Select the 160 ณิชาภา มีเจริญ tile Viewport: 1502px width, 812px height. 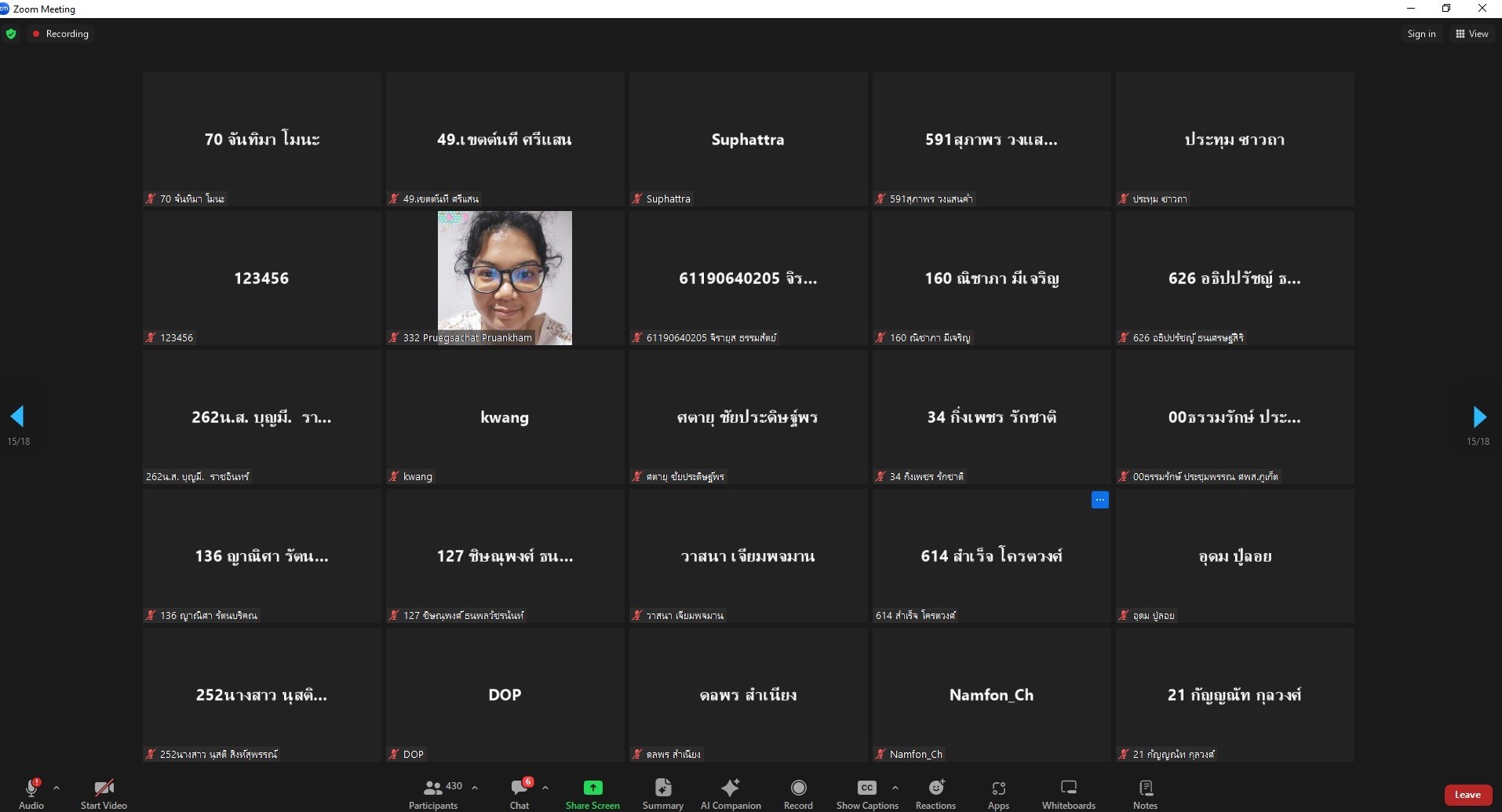tap(991, 278)
